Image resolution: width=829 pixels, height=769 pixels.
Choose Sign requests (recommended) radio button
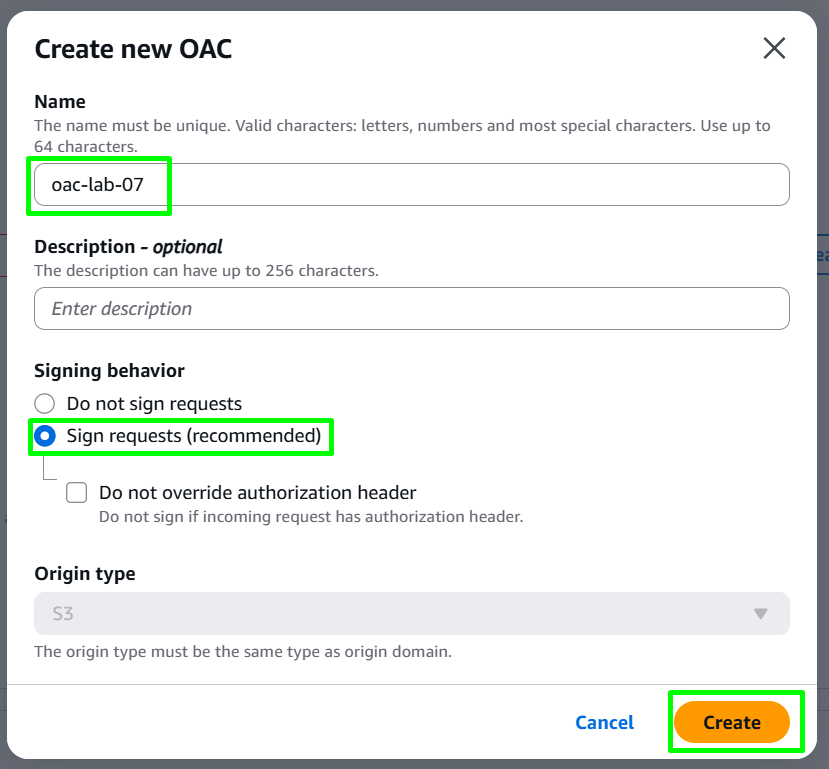point(45,436)
